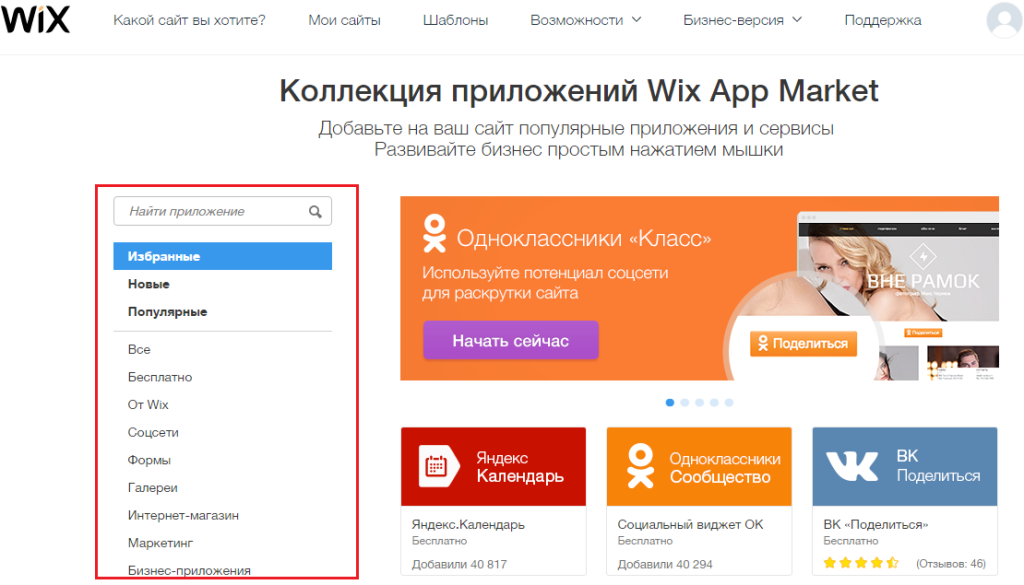Click the Добавили 40 294 text
This screenshot has height=585, width=1024.
665,564
